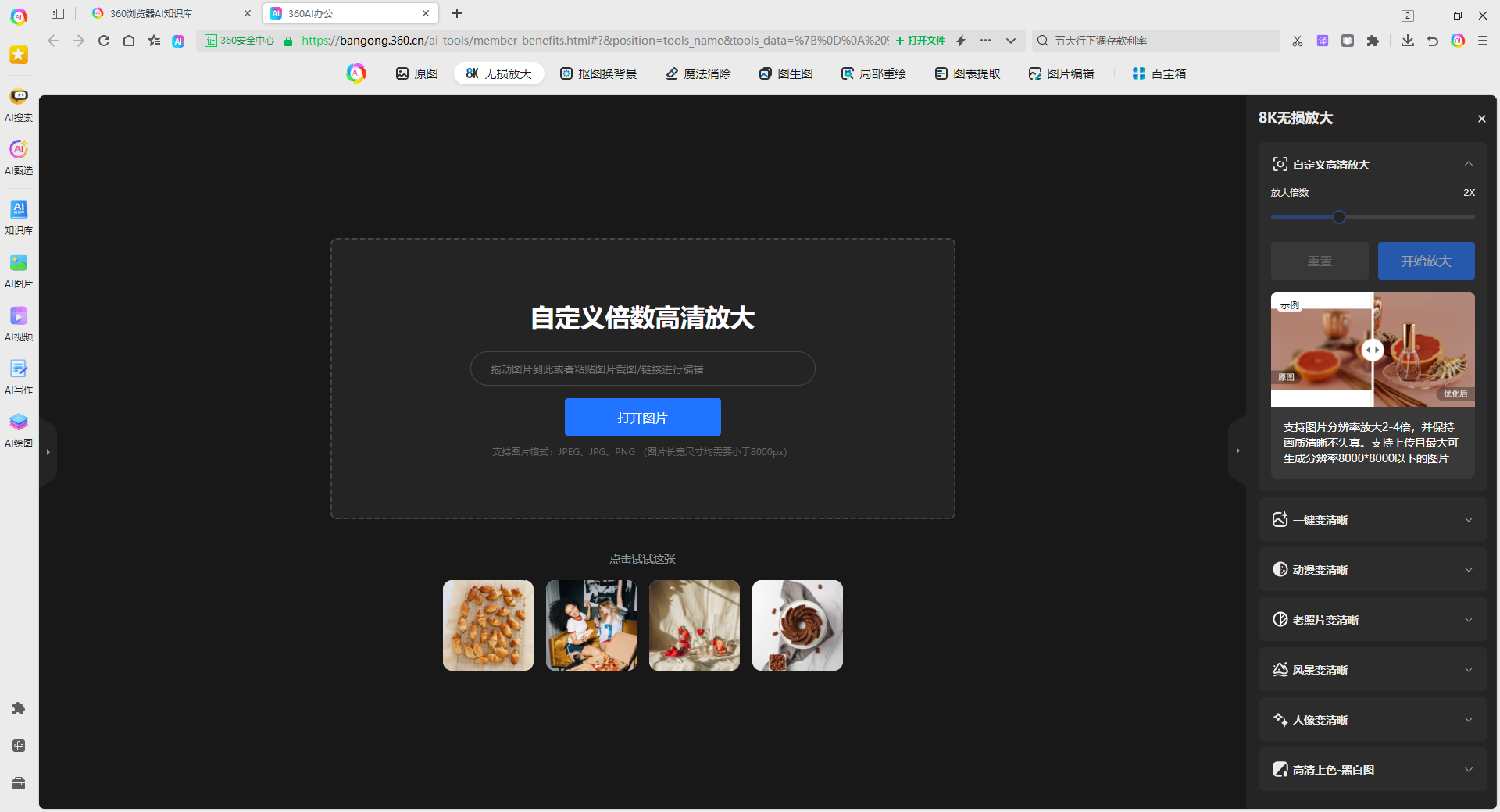Viewport: 1500px width, 812px height.
Task: Click the 放大倍数 slider handle
Action: [x=1337, y=217]
